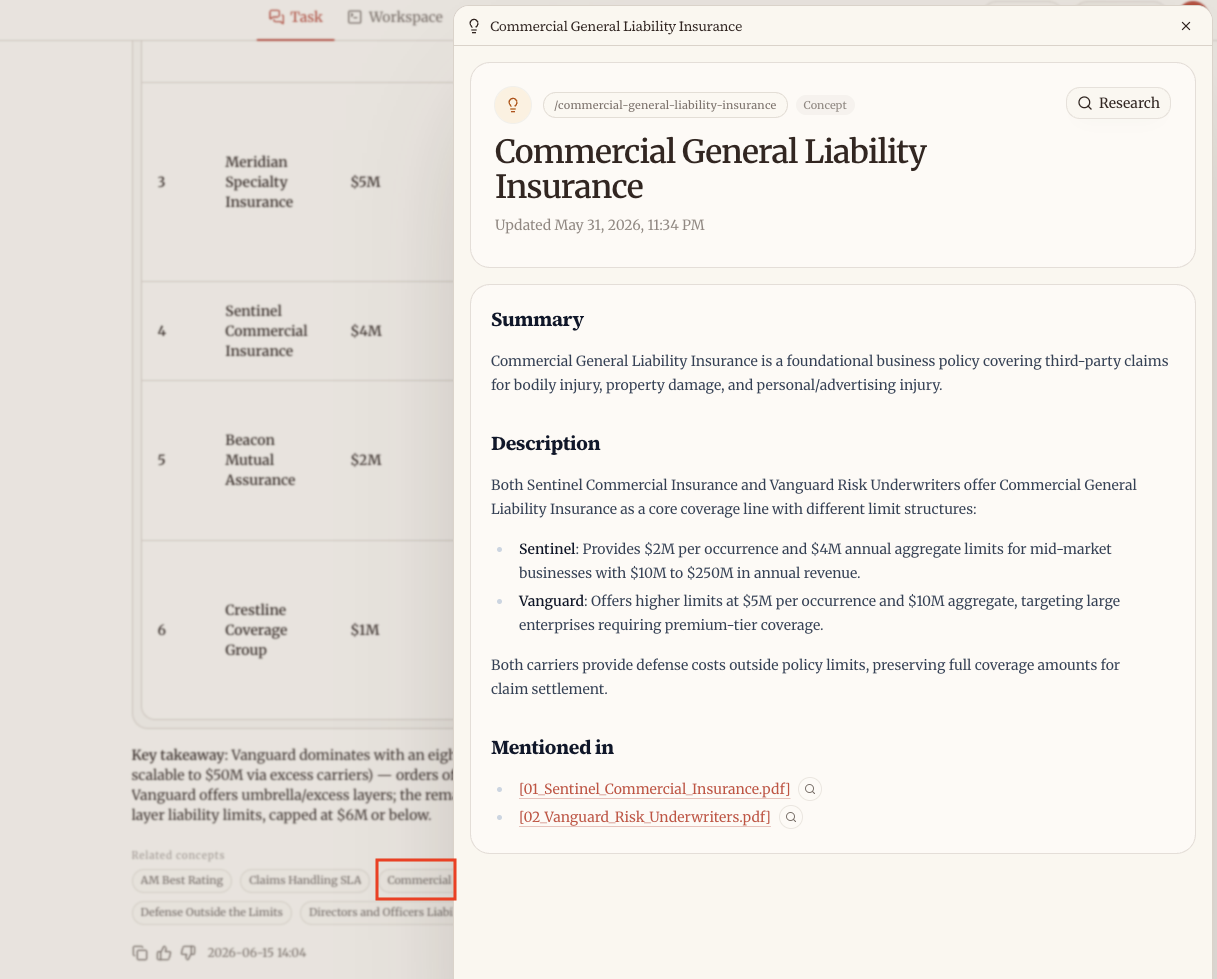Switch to the Task tab
Image resolution: width=1217 pixels, height=979 pixels.
296,17
